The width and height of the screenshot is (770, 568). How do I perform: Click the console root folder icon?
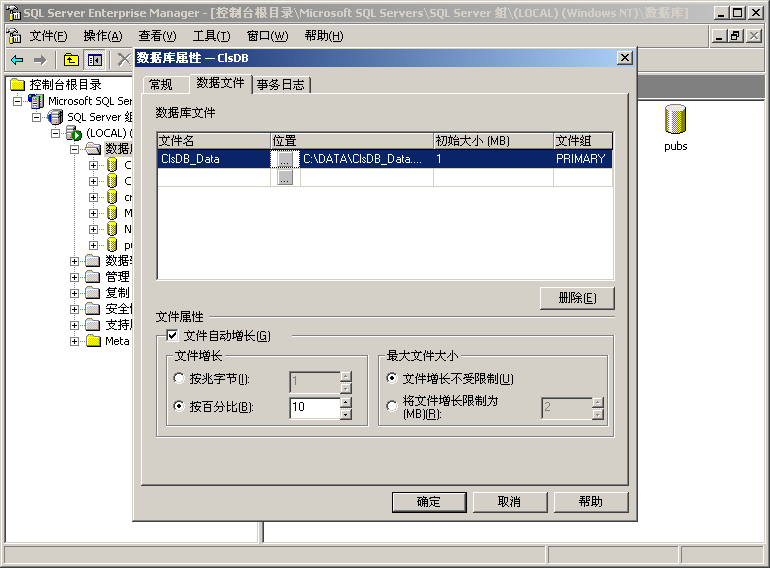17,85
